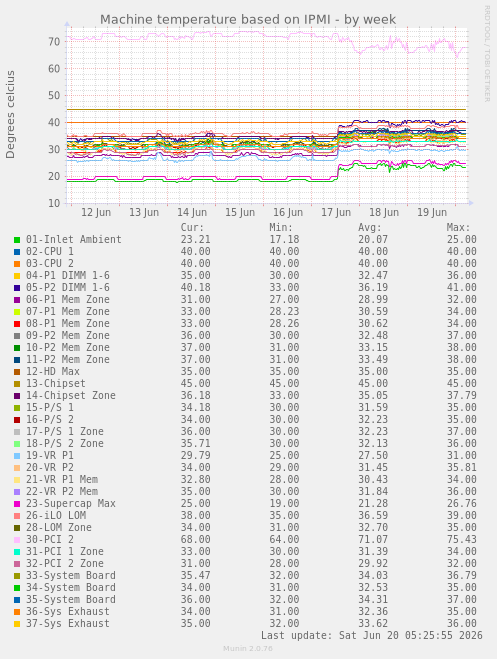This screenshot has width=497, height=659.
Task: Click the '22-VR P2 Mem' legend label
Action: (x=62, y=491)
